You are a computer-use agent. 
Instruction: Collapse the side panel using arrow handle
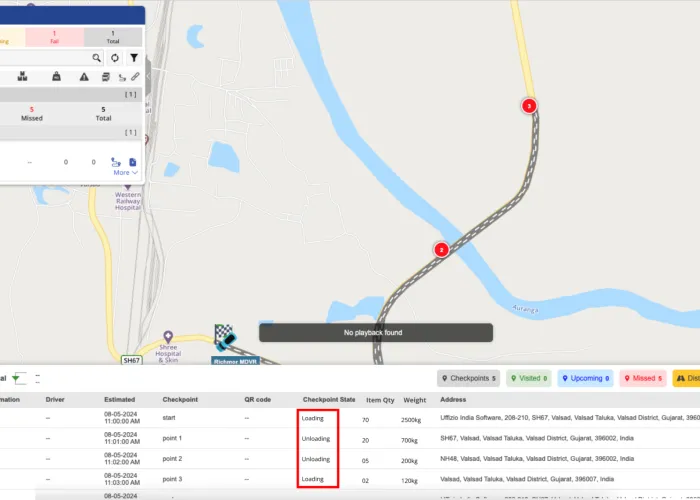(149, 76)
